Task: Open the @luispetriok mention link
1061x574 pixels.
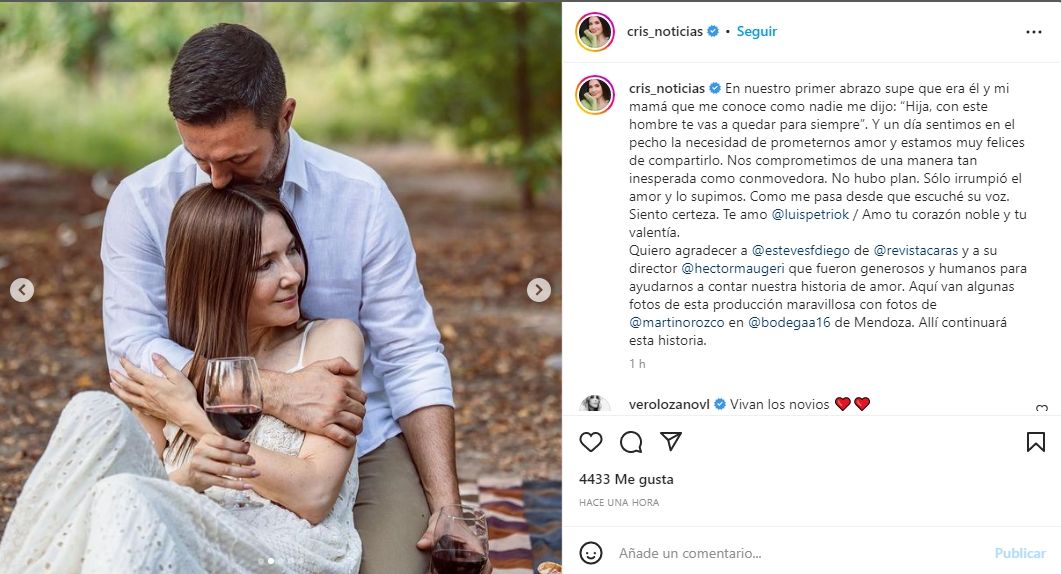Action: point(813,216)
